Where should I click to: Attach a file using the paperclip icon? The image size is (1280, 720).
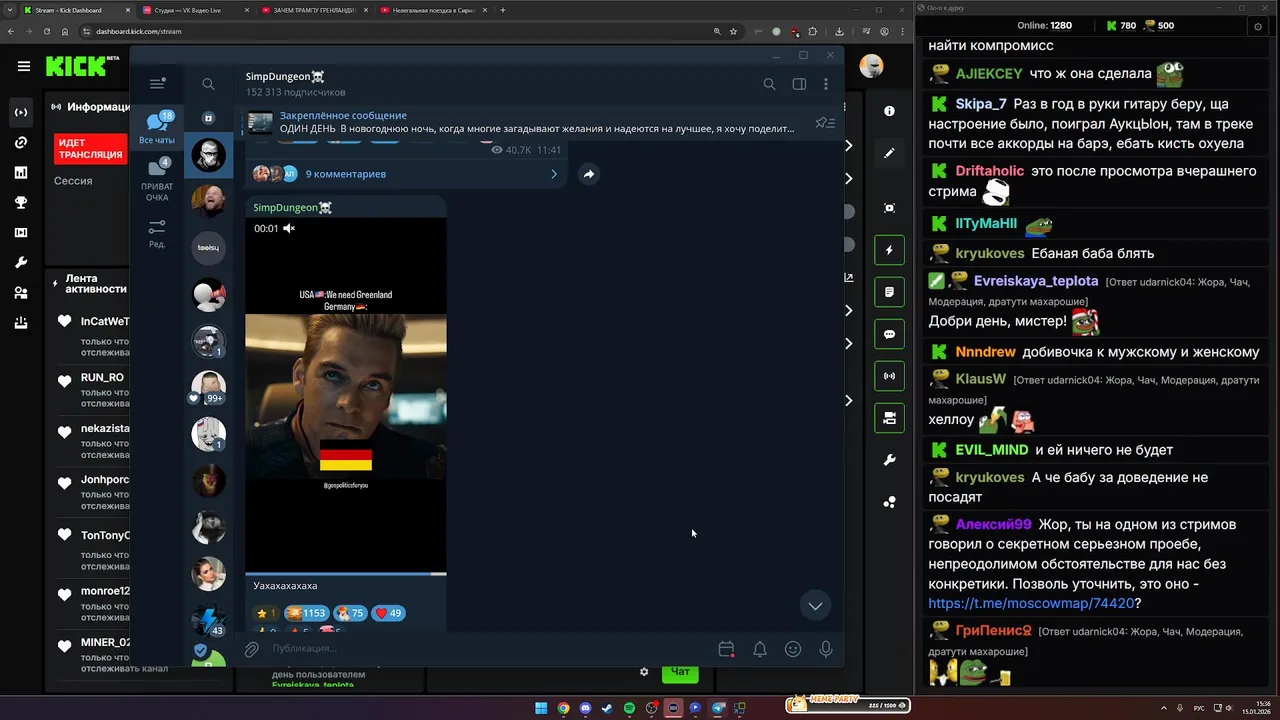click(x=252, y=649)
